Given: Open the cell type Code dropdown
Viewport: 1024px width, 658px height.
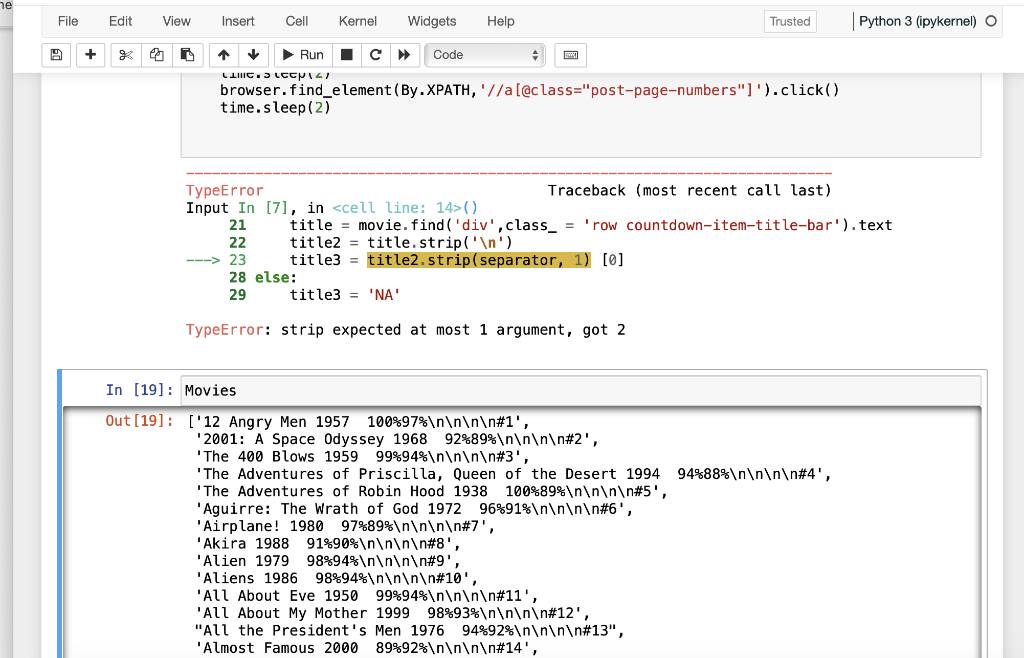Looking at the screenshot, I should pos(485,55).
